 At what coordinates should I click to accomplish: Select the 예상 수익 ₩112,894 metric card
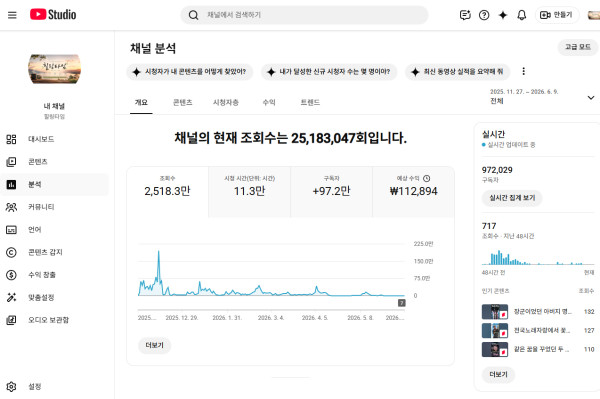[x=414, y=192]
